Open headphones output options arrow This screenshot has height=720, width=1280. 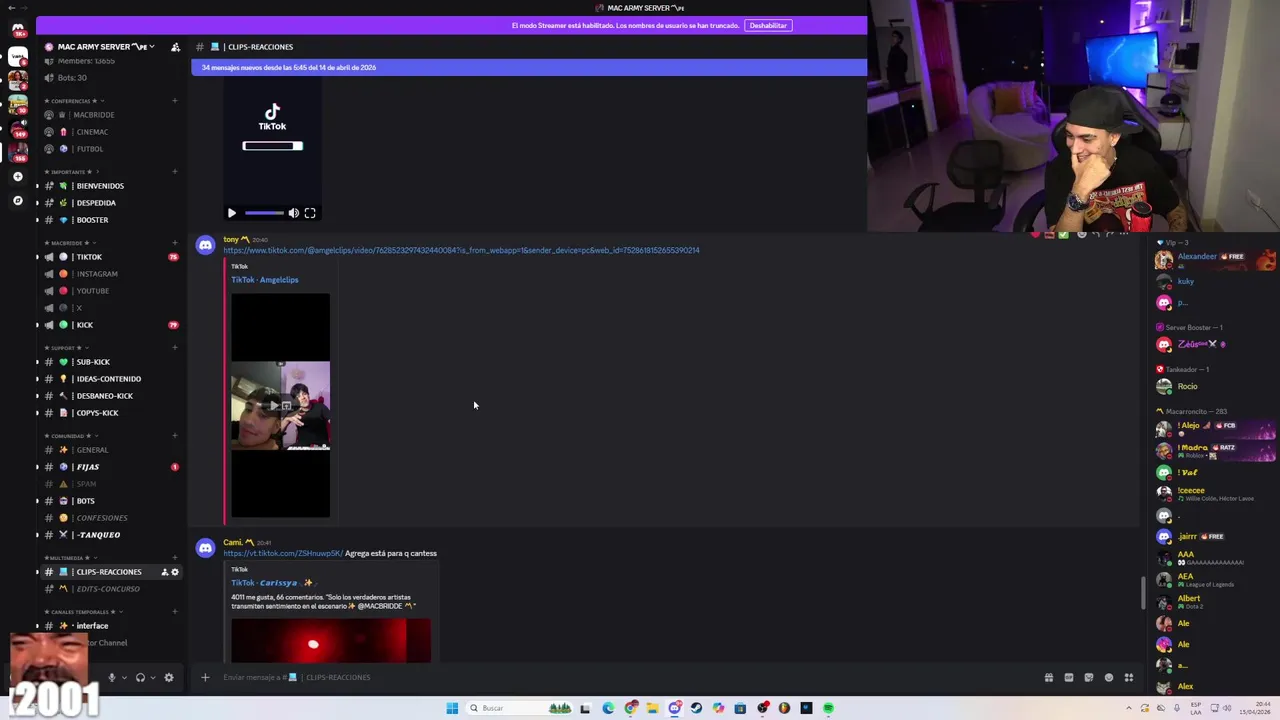pyautogui.click(x=153, y=677)
